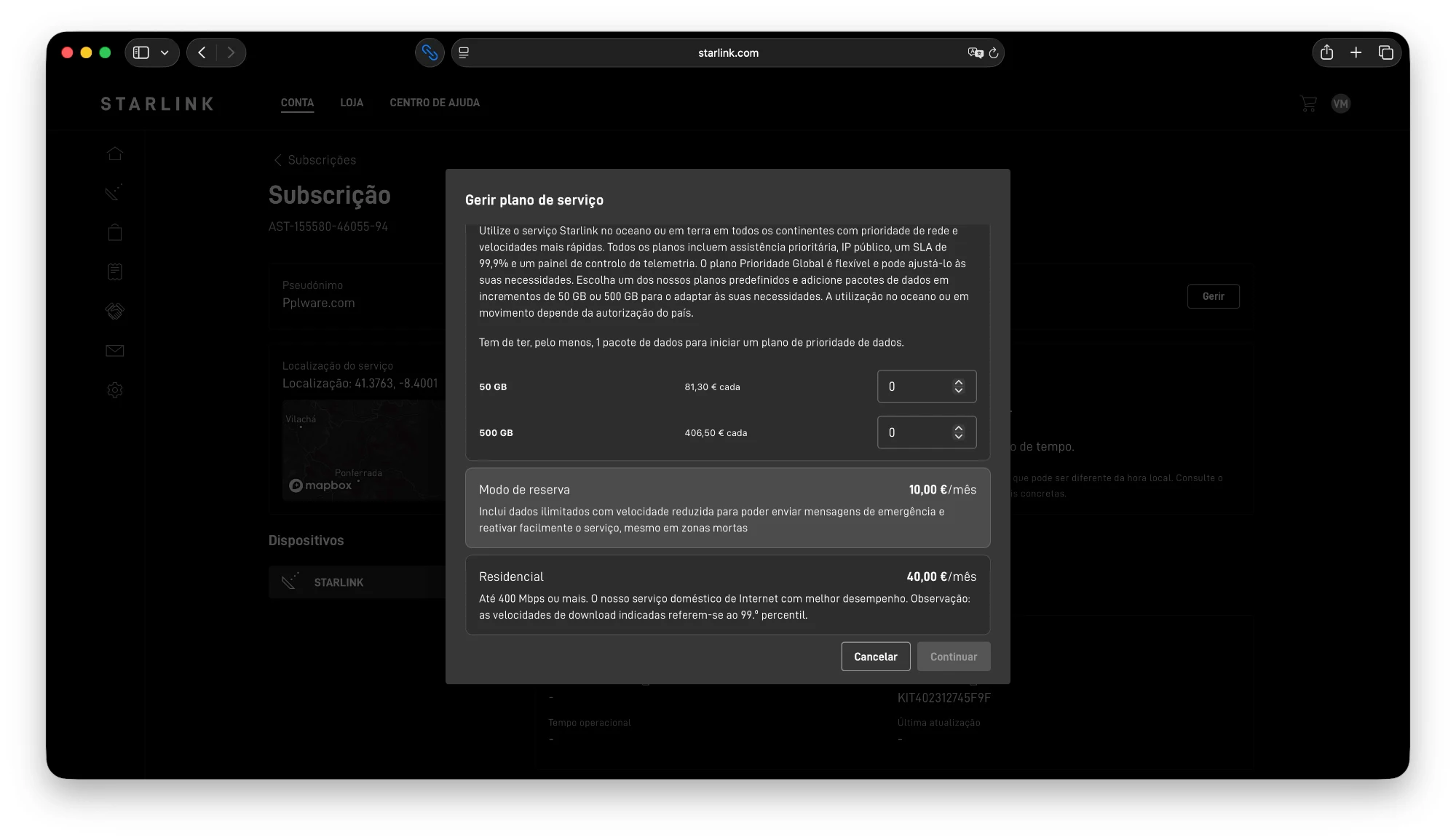Toggle the Safari sidebar panel
The width and height of the screenshot is (1456, 840).
[x=141, y=52]
